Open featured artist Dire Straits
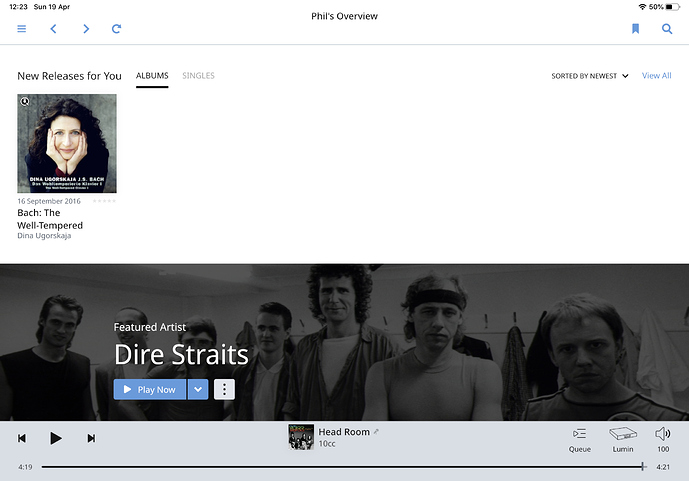Image resolution: width=689 pixels, height=481 pixels. tap(181, 354)
